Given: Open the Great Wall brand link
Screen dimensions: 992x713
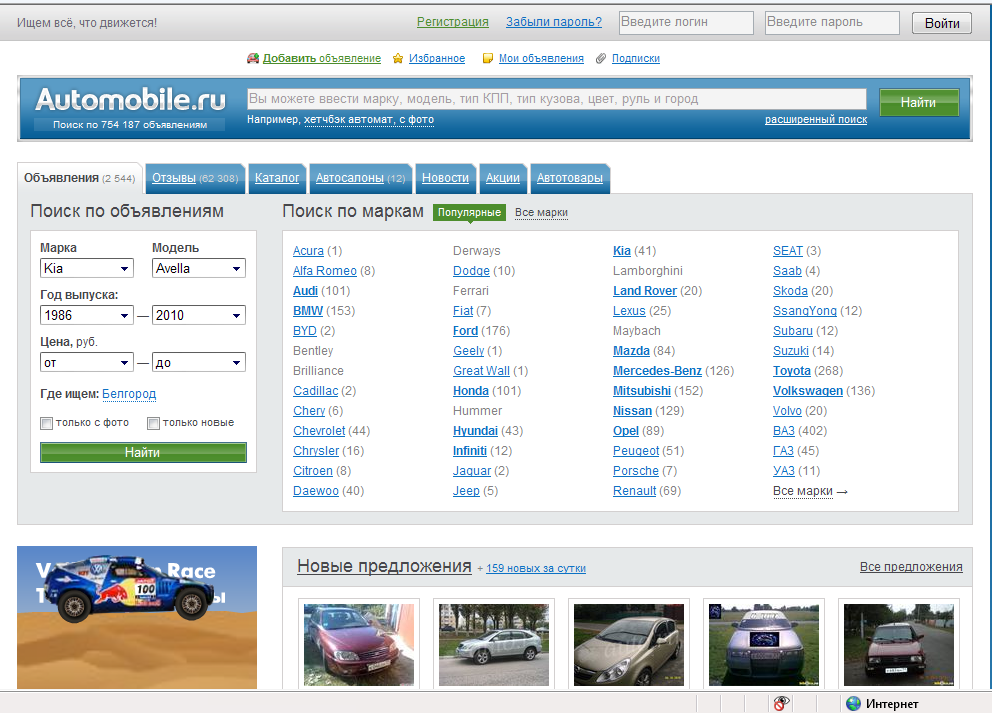Looking at the screenshot, I should pos(481,371).
